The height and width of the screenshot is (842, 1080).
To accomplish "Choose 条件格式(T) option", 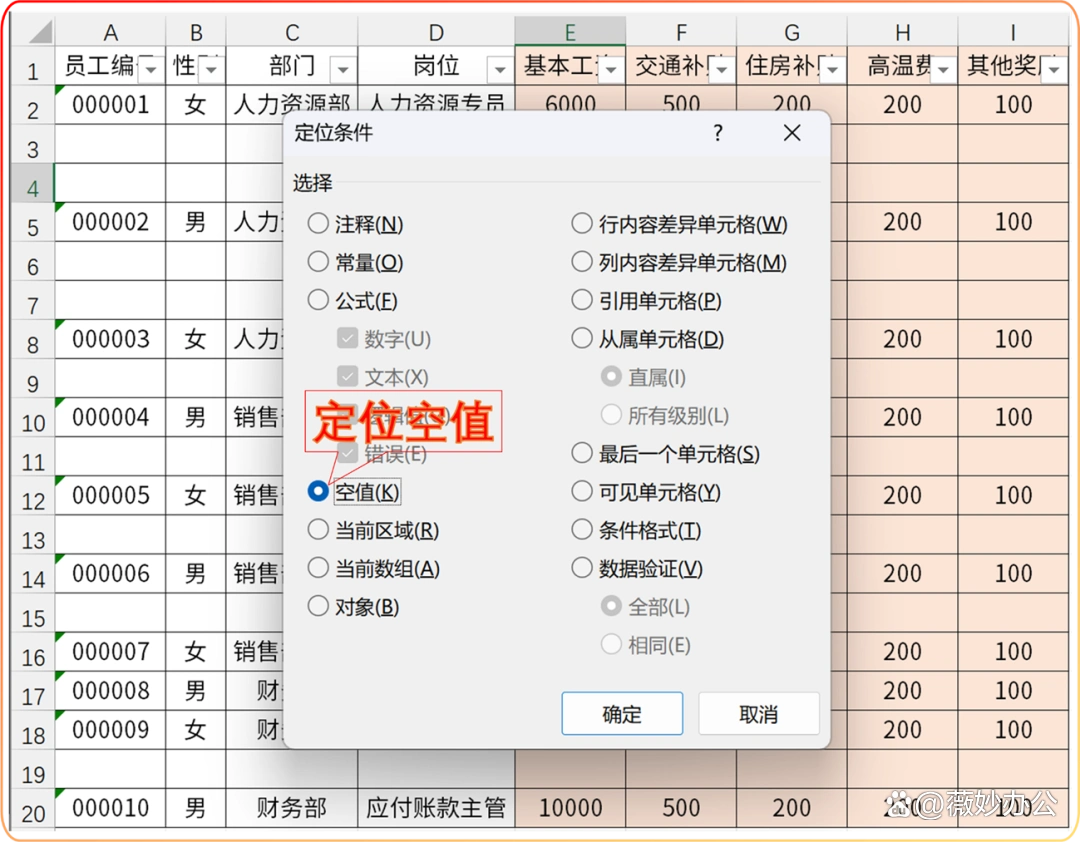I will (x=582, y=530).
